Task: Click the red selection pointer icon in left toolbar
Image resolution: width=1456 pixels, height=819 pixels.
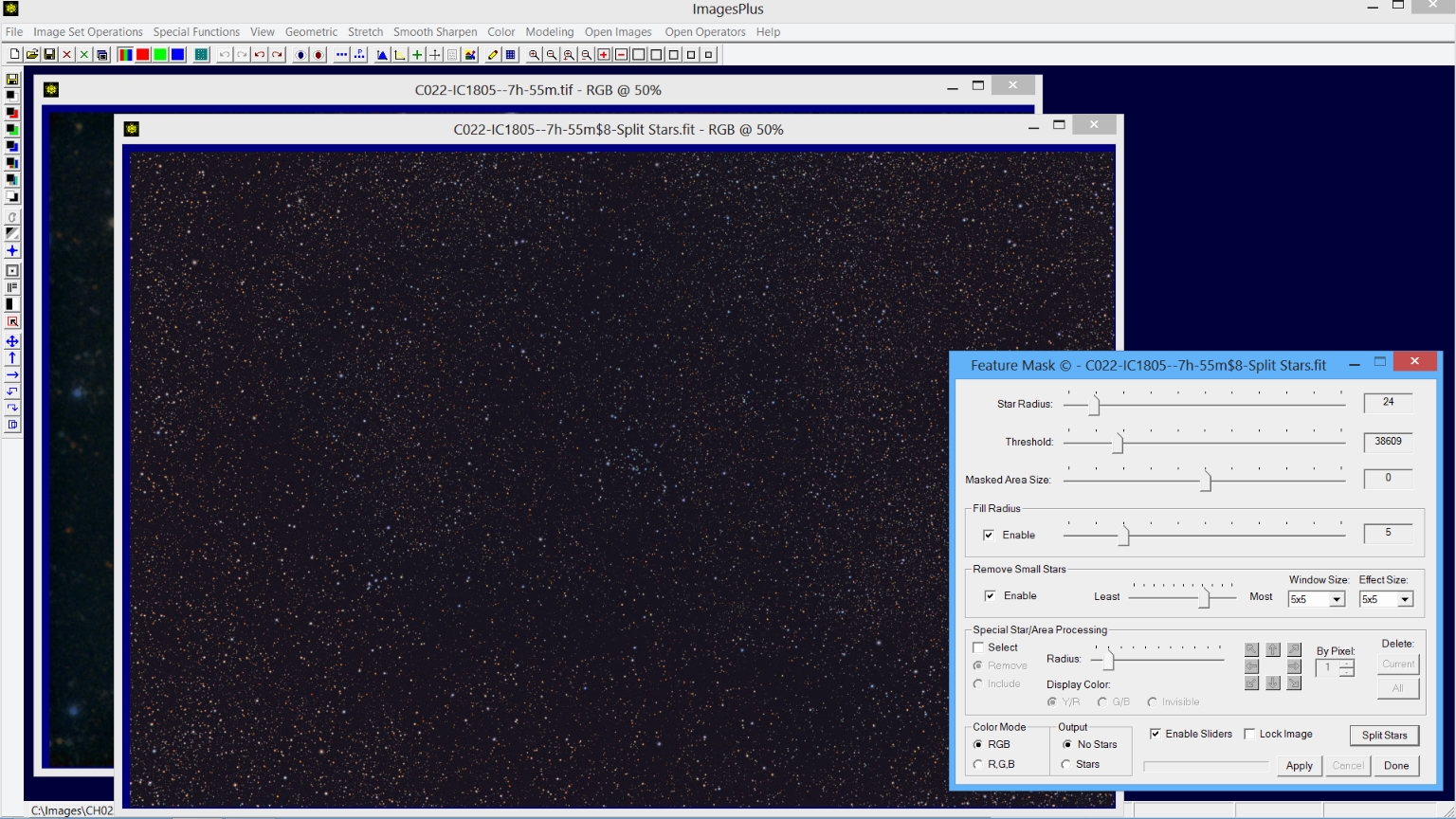Action: [x=12, y=321]
